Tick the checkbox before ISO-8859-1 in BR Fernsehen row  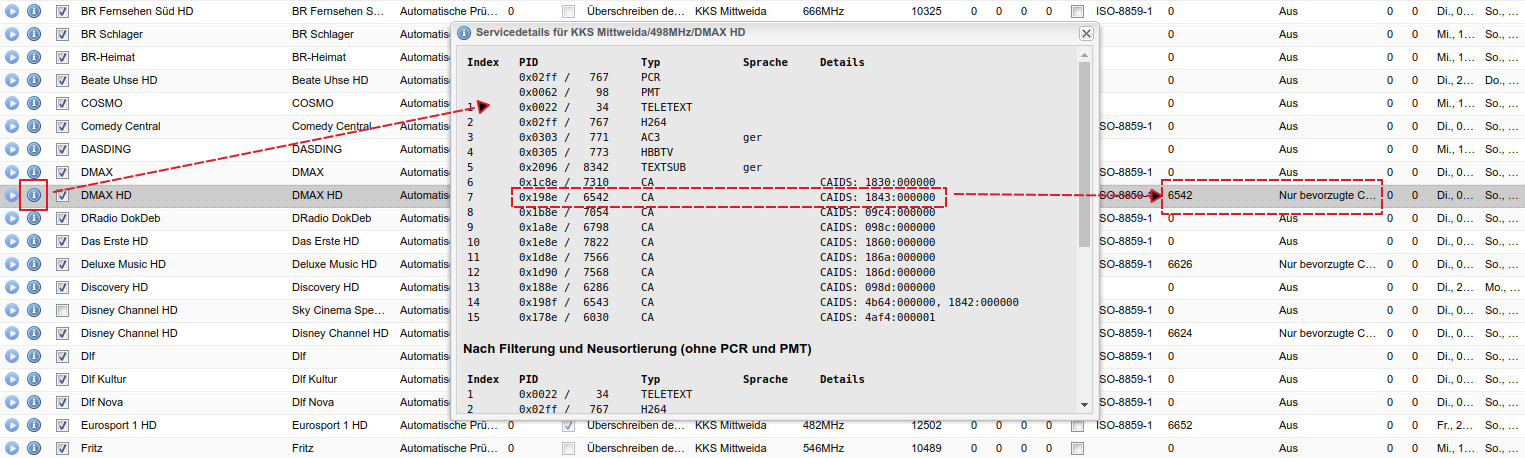click(x=1076, y=11)
